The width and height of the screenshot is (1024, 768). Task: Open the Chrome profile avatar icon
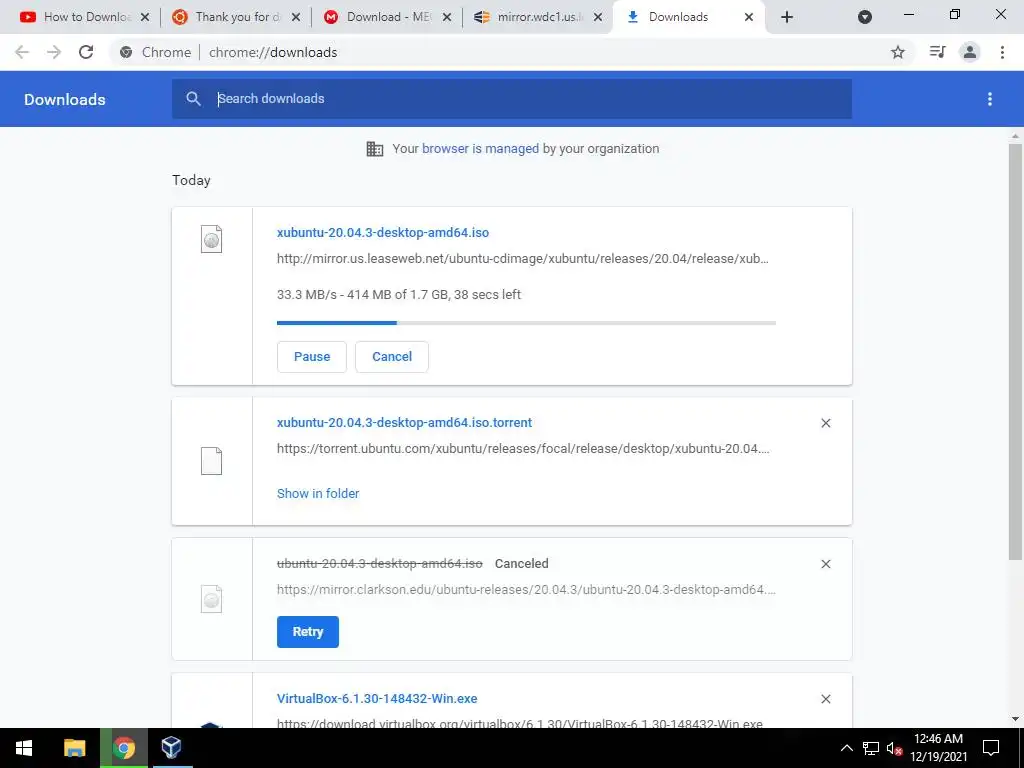pyautogui.click(x=970, y=52)
